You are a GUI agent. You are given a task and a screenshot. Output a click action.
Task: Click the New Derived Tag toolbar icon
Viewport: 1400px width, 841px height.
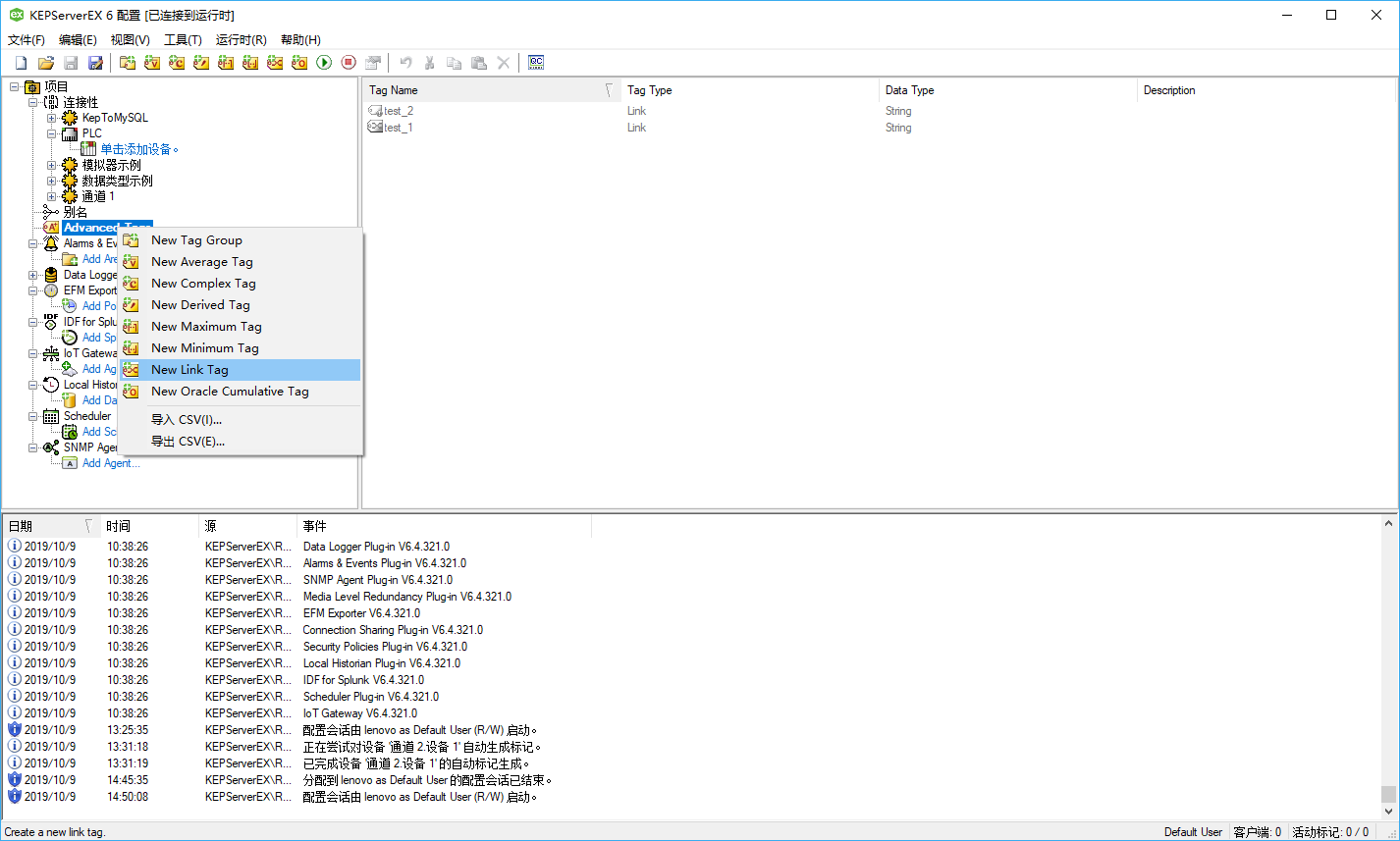(201, 62)
